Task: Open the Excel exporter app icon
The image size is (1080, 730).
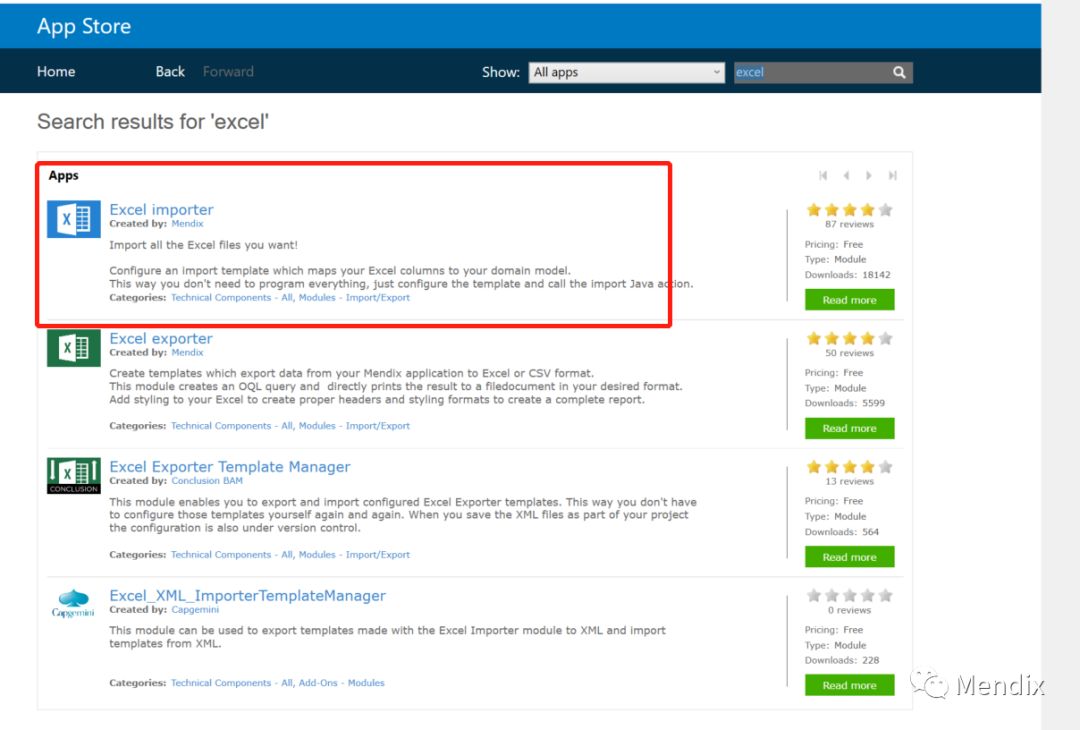Action: pyautogui.click(x=74, y=348)
